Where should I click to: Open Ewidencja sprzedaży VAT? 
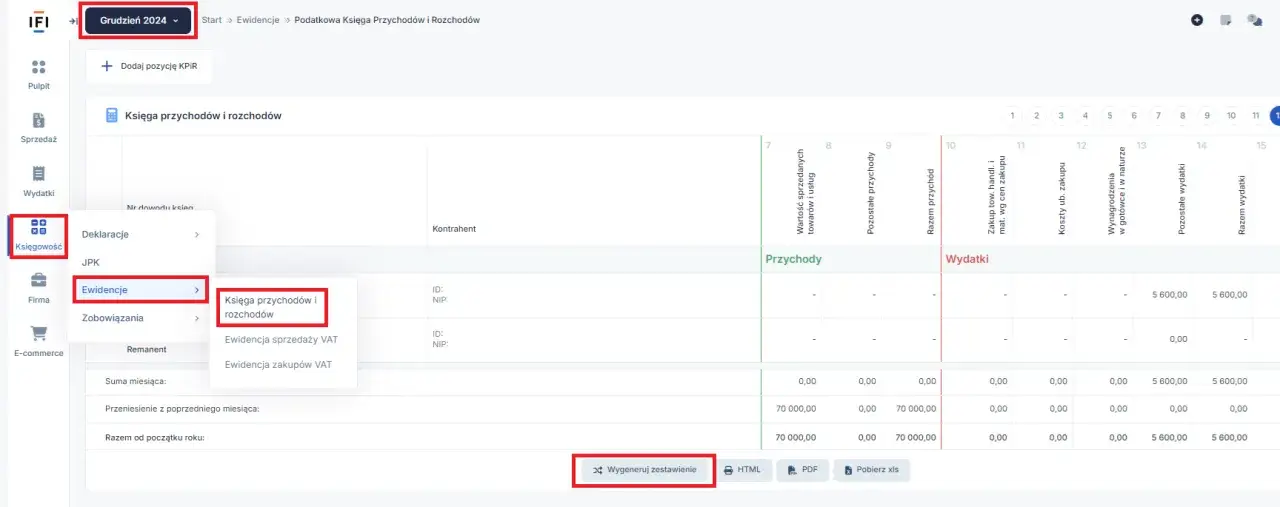pyautogui.click(x=280, y=339)
